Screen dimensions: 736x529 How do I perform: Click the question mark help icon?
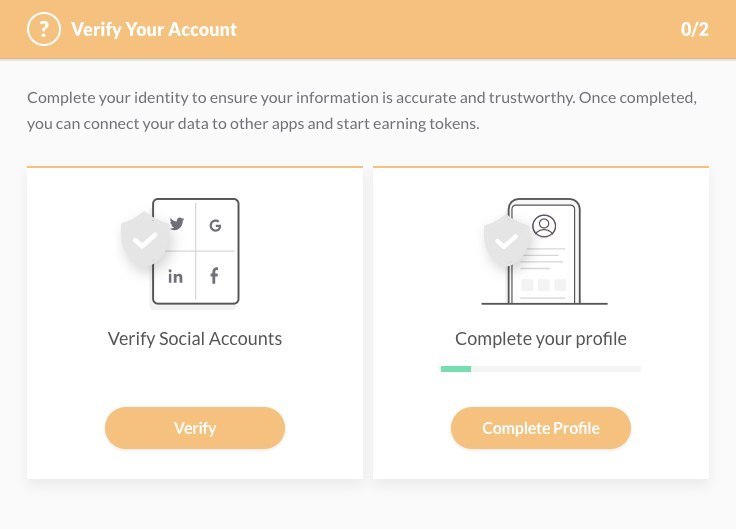44,29
